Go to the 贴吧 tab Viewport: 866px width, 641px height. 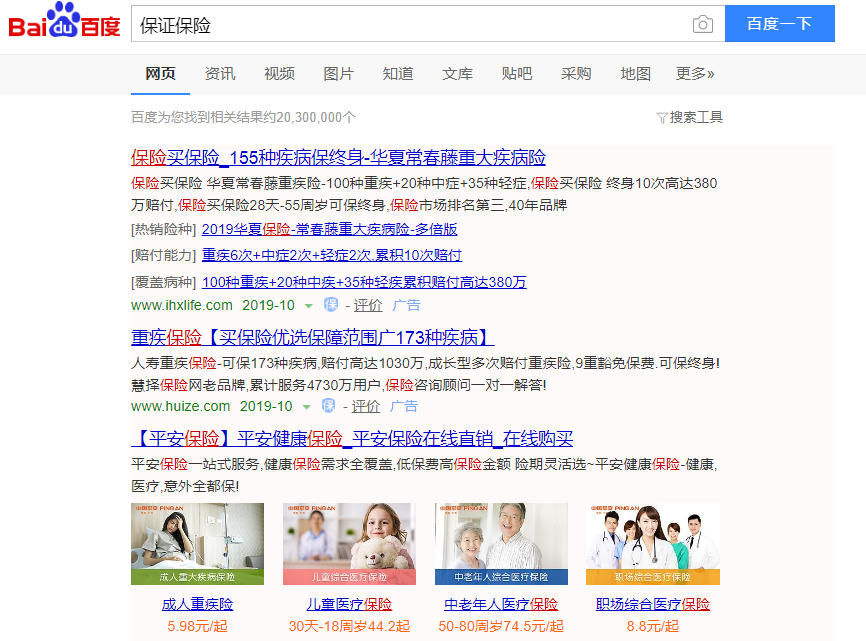[517, 74]
